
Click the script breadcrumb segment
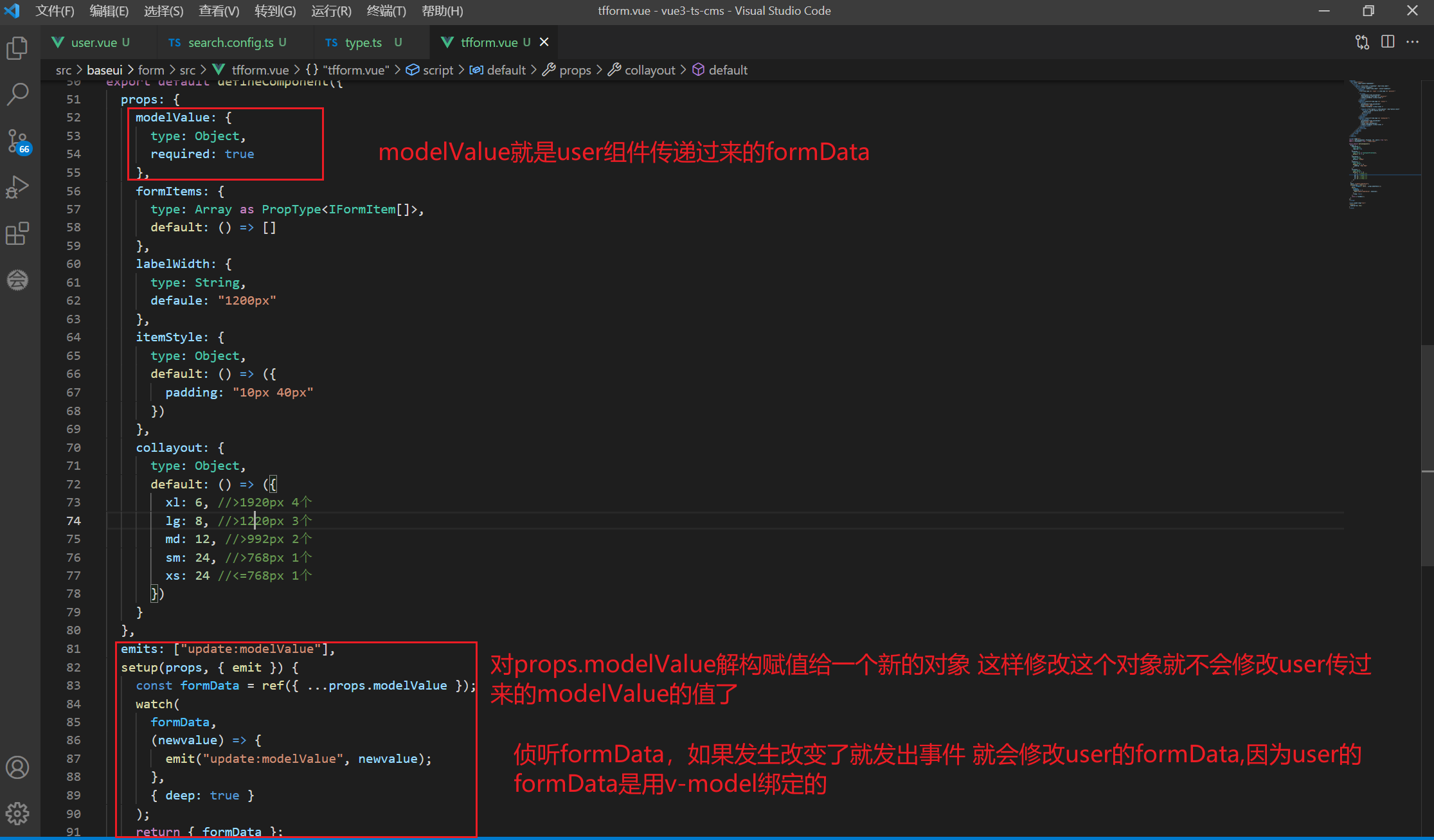430,70
